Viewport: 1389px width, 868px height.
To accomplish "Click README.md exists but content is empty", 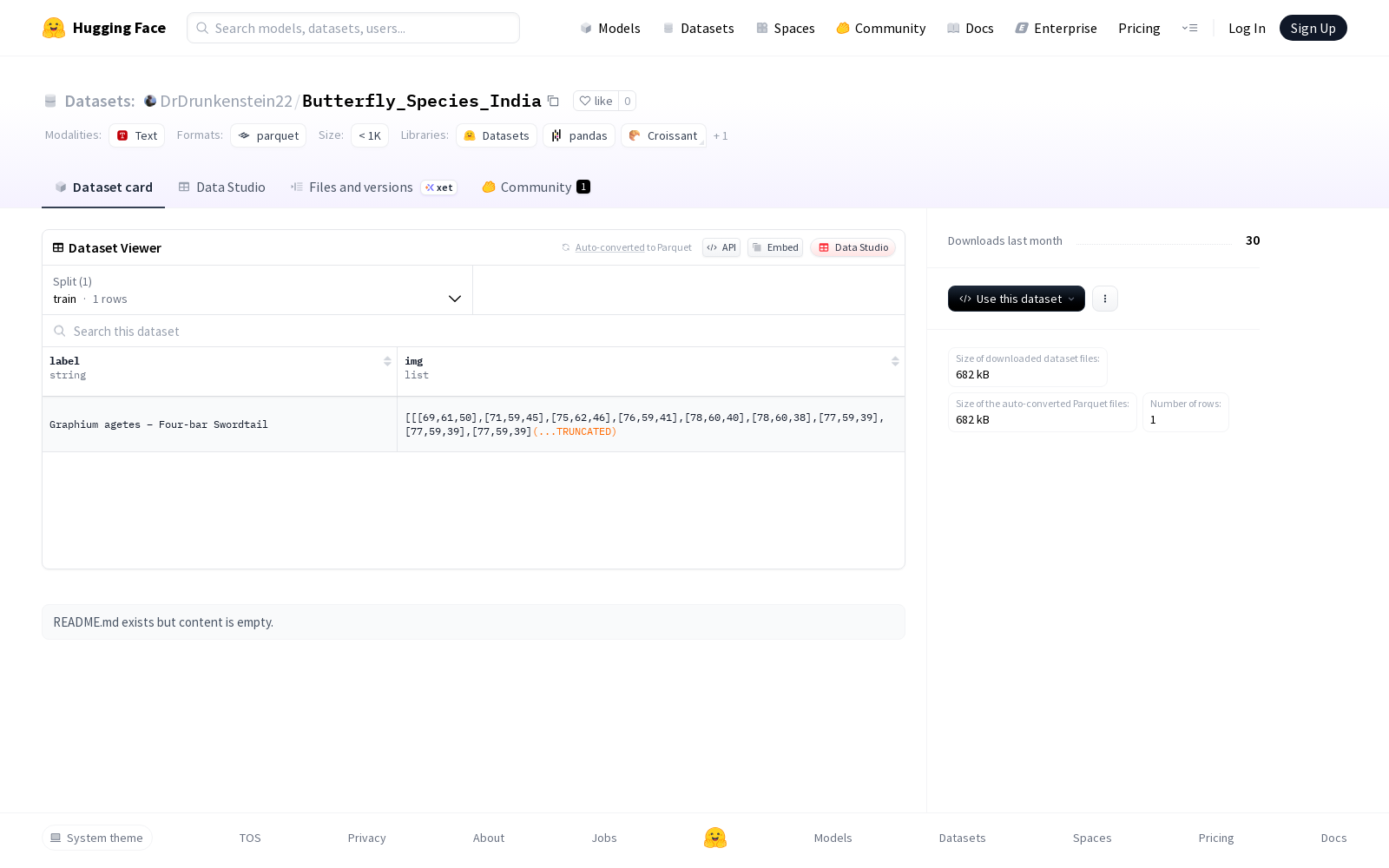I will [x=163, y=622].
